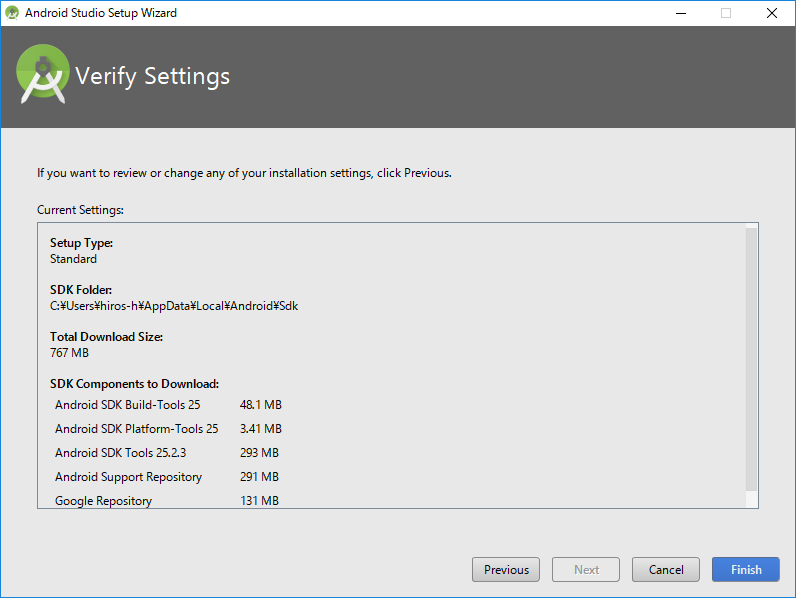Click the 767 MB total download size
The image size is (796, 598).
70,353
